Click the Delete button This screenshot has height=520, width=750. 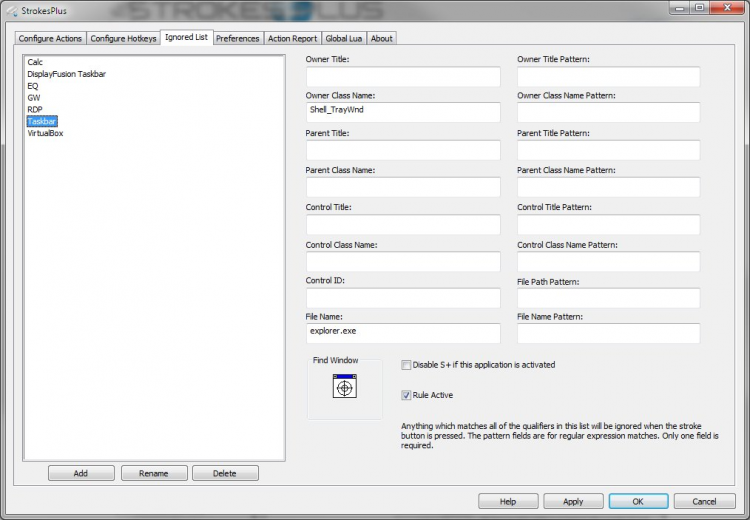point(225,473)
